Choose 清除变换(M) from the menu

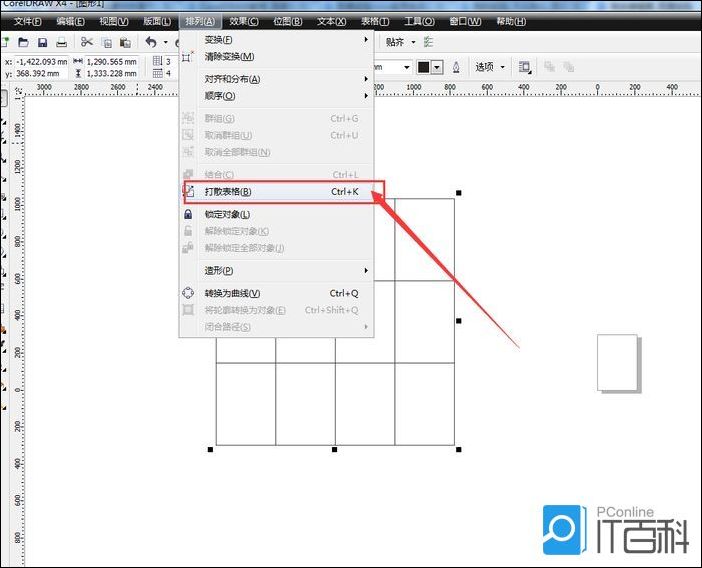point(277,57)
